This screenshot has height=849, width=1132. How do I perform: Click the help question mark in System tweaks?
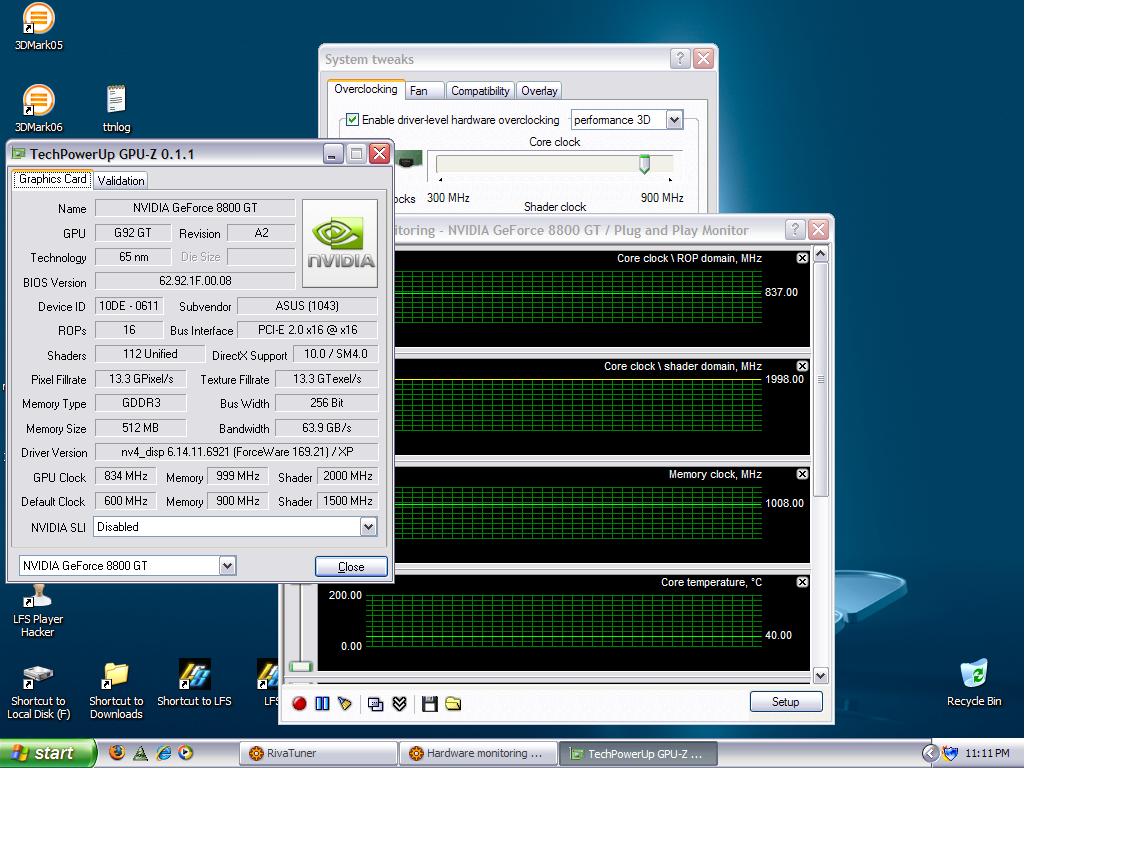point(679,58)
